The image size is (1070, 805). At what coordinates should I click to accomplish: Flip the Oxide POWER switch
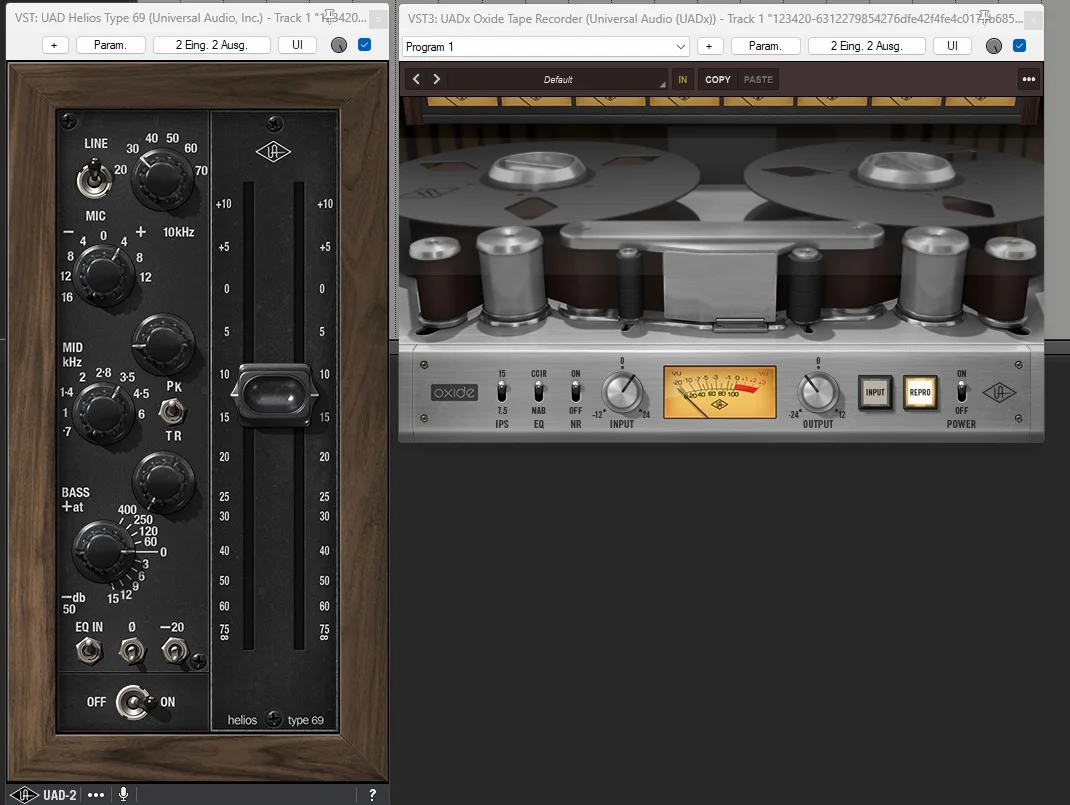[x=961, y=392]
